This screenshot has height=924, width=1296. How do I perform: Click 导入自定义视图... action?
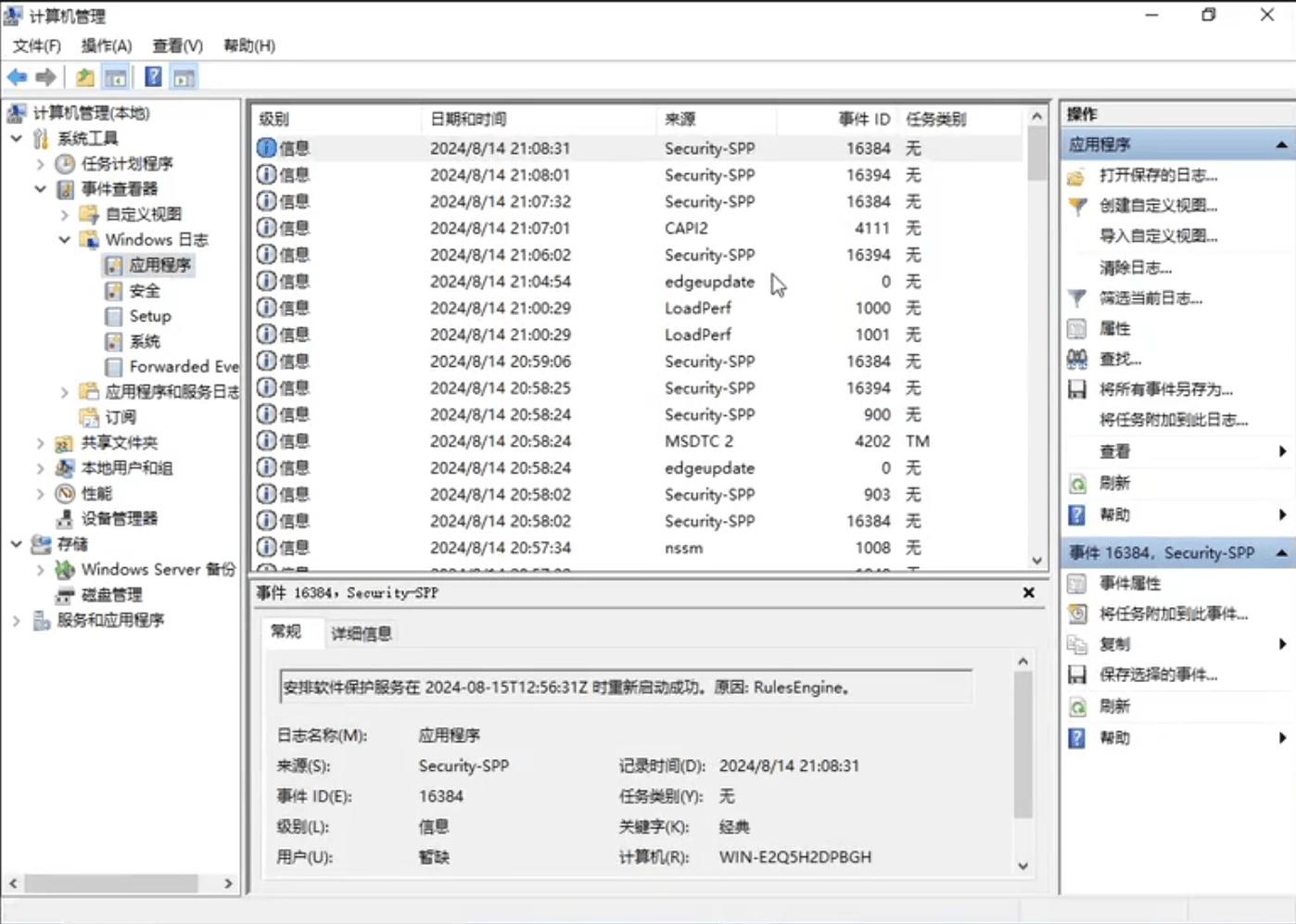[1159, 236]
